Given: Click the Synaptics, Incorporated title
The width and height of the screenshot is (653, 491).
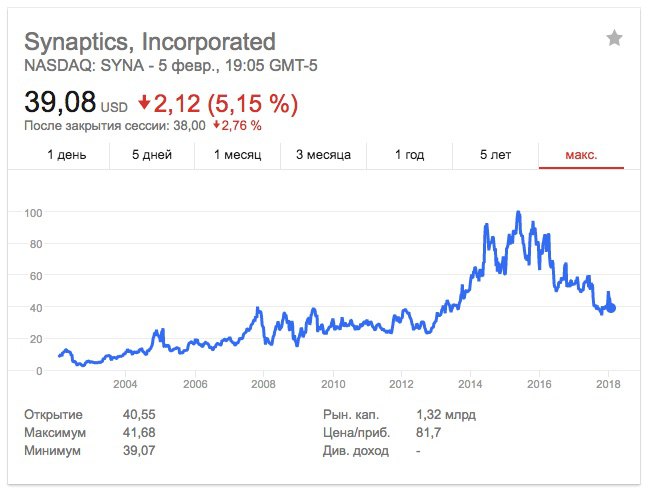Looking at the screenshot, I should tap(149, 42).
